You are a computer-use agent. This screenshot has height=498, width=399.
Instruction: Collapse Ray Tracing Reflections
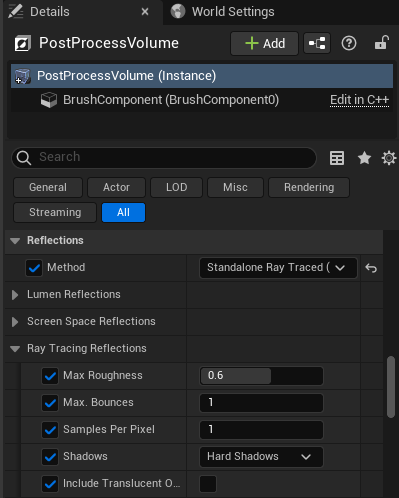(15, 349)
